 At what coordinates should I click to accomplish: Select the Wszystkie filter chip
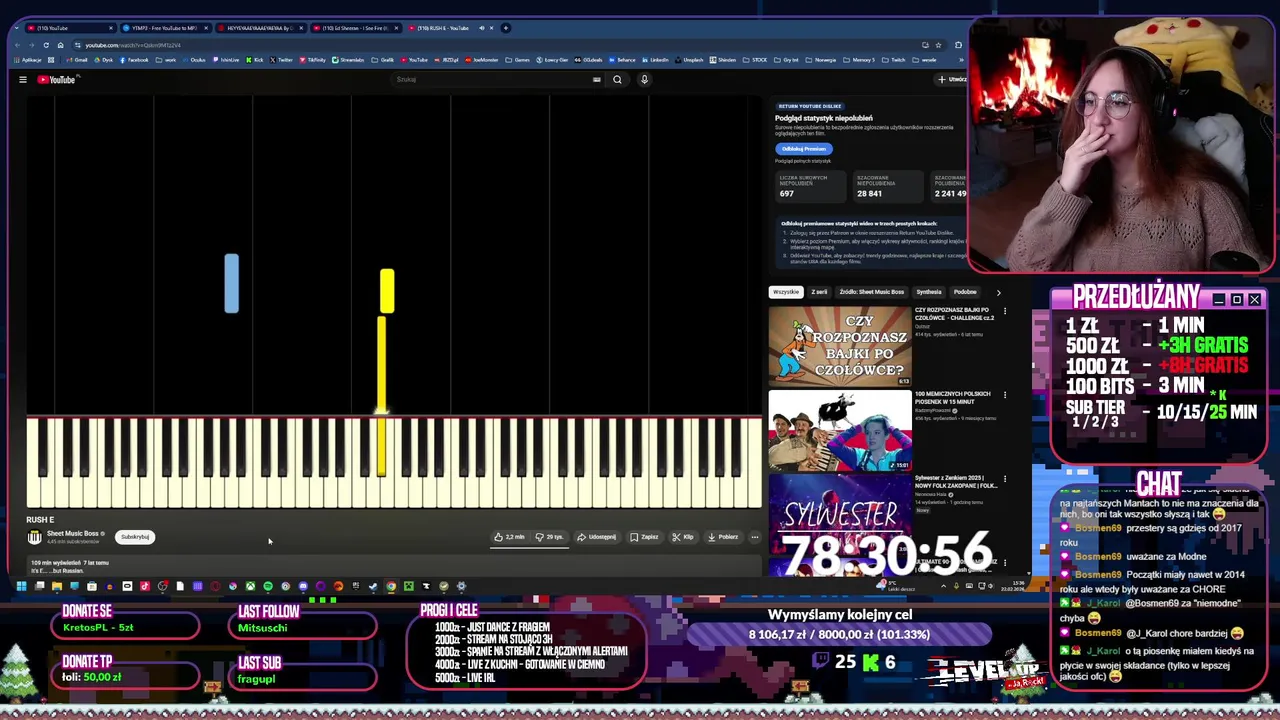point(786,292)
